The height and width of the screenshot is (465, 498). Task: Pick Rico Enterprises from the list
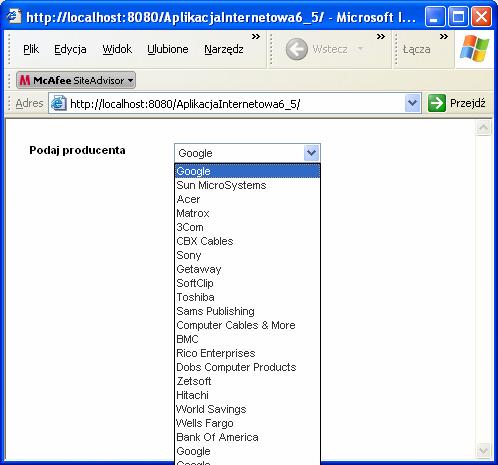tap(247, 353)
